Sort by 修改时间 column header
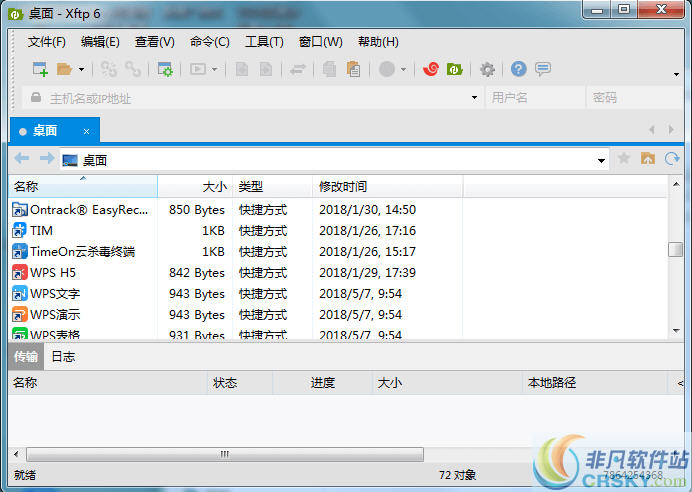 click(387, 186)
